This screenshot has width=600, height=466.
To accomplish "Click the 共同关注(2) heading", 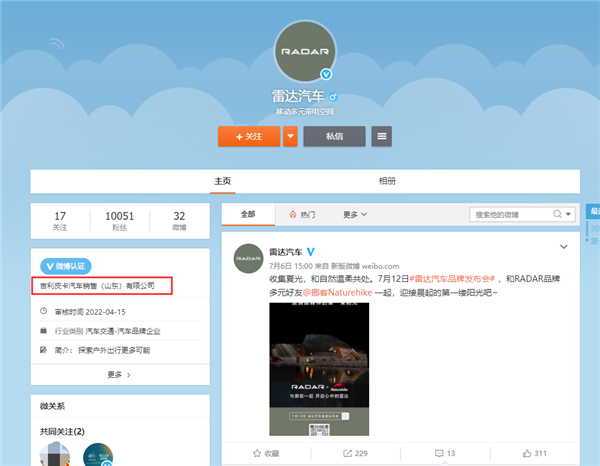I will coord(62,432).
